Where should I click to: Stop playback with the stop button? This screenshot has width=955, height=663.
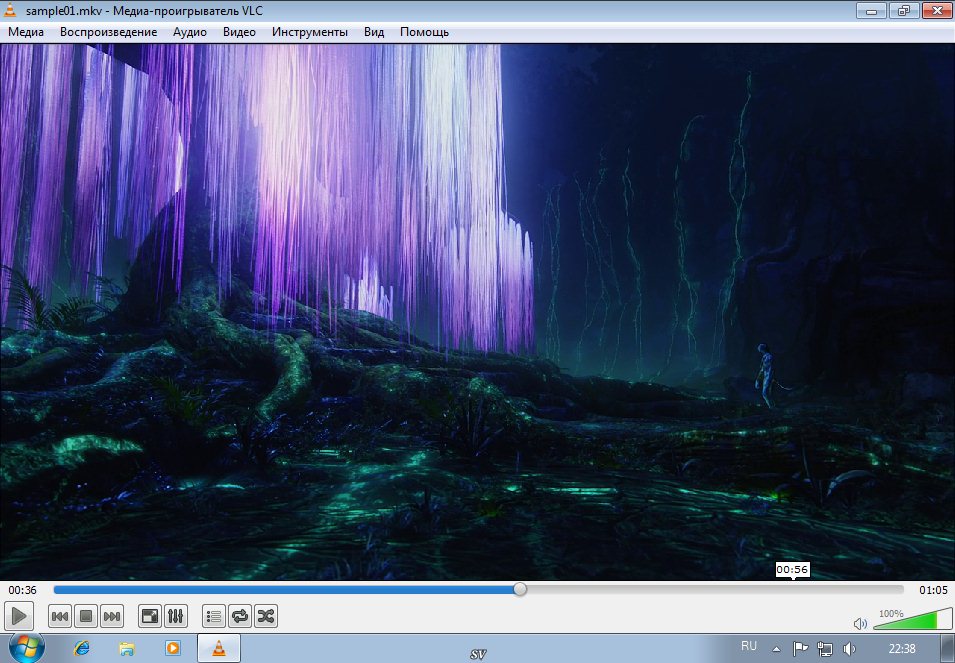(86, 616)
